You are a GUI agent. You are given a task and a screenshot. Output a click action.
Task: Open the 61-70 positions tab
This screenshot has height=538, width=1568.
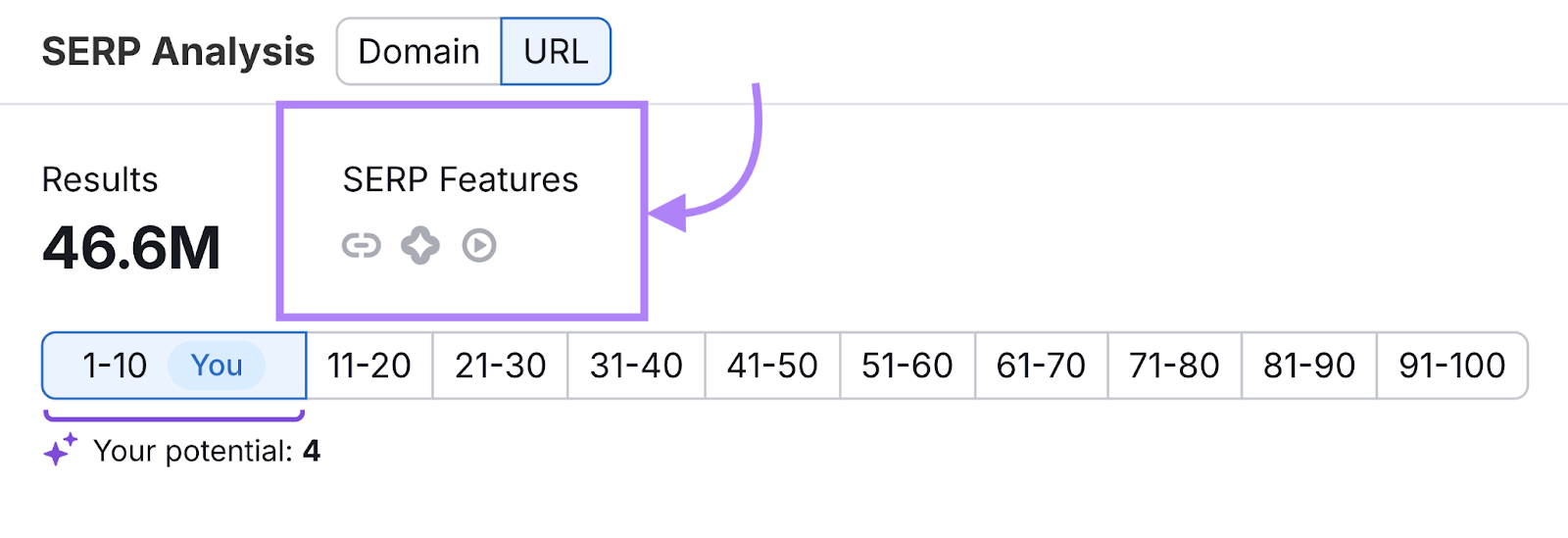(x=1041, y=366)
